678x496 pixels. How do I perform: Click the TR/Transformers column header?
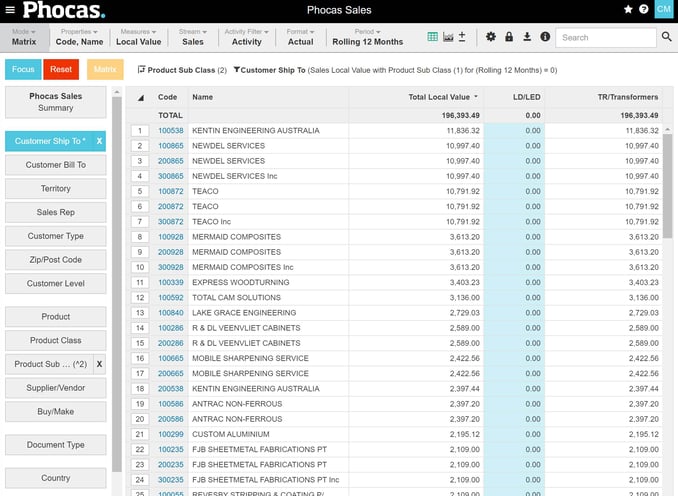627,97
